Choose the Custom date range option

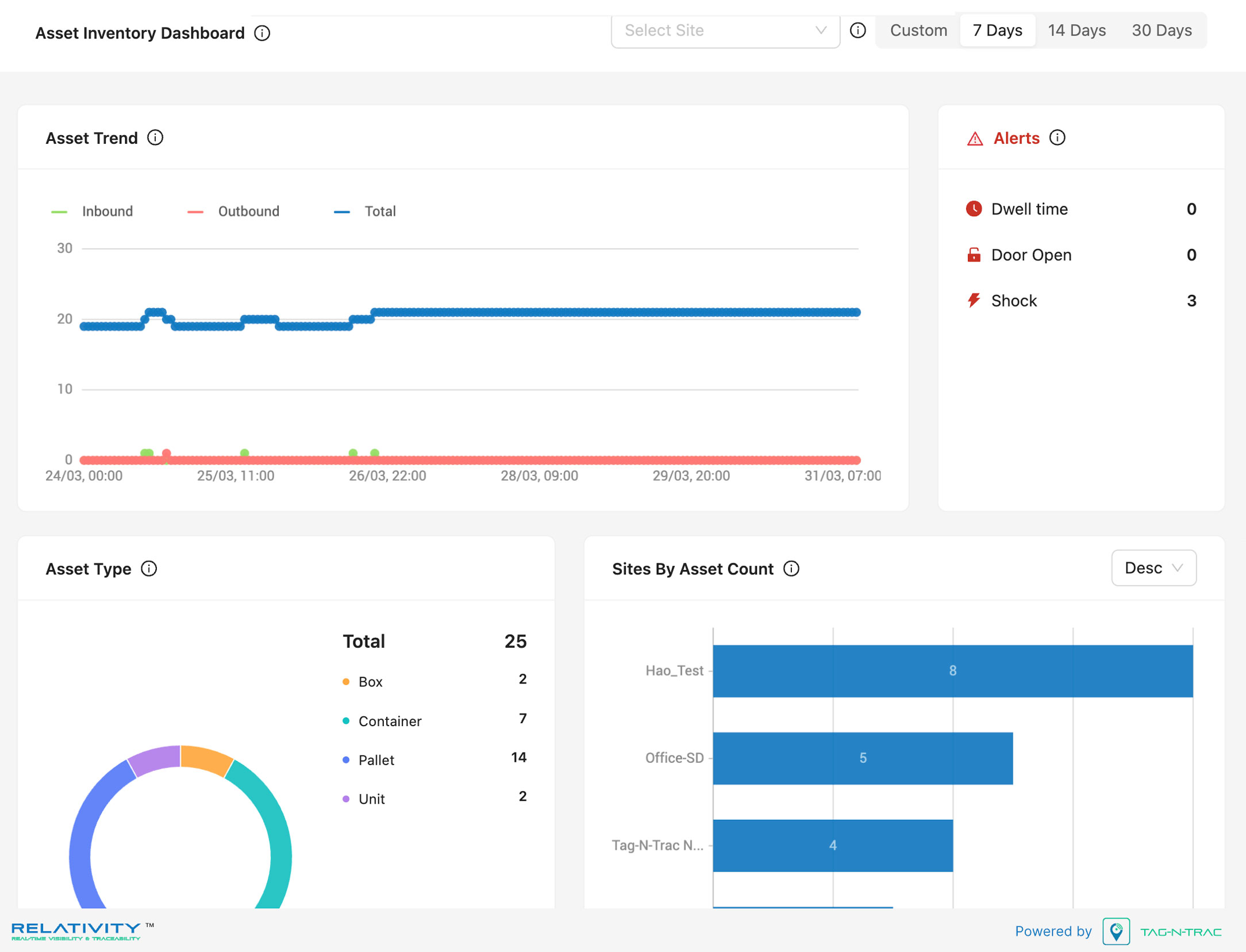[x=918, y=30]
